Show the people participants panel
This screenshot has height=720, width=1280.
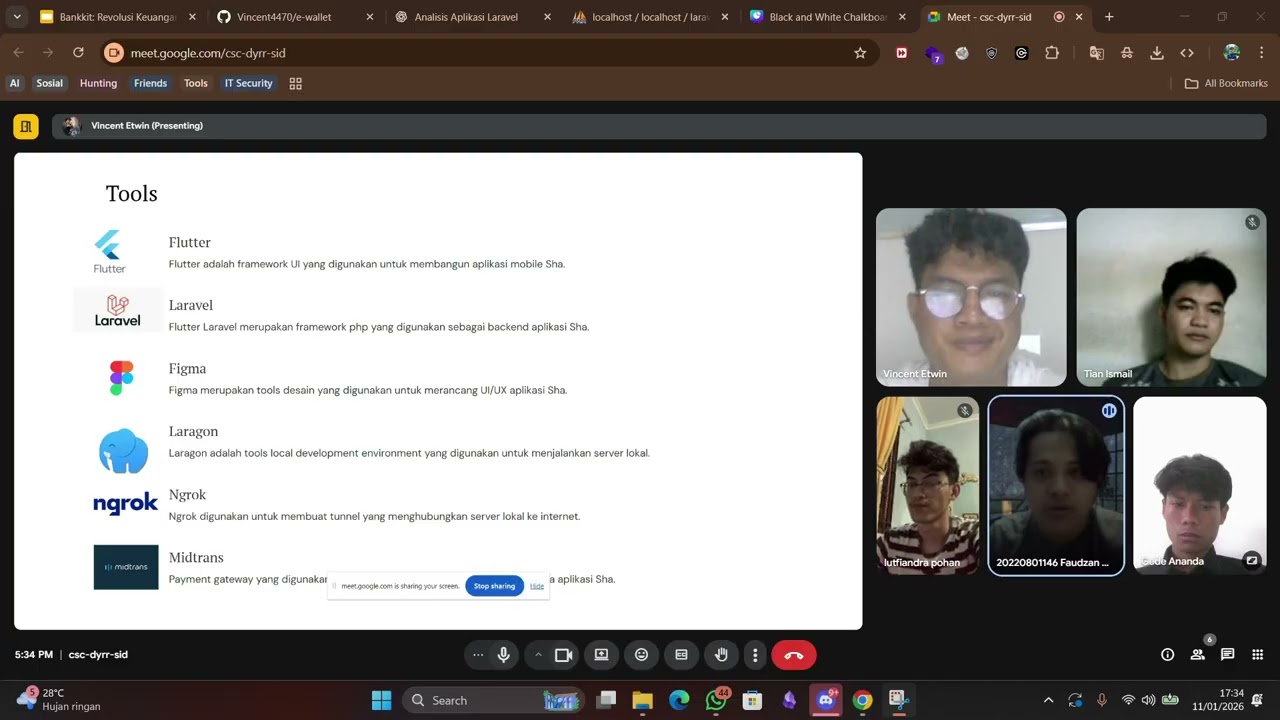click(x=1197, y=655)
